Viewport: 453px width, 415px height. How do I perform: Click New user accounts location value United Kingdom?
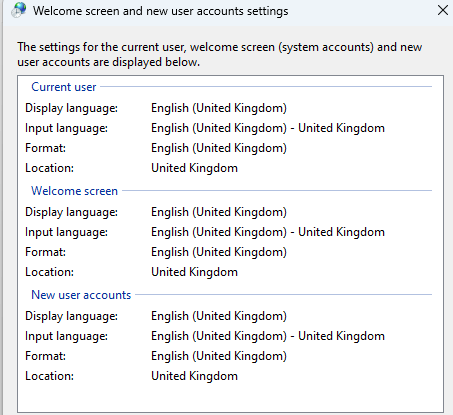pyautogui.click(x=194, y=376)
